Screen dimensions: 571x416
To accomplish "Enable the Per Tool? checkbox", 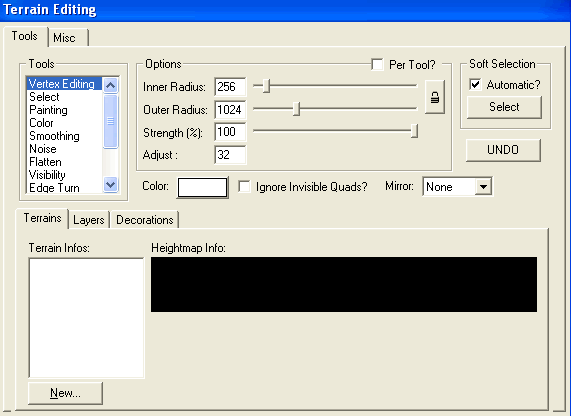I will click(x=377, y=64).
